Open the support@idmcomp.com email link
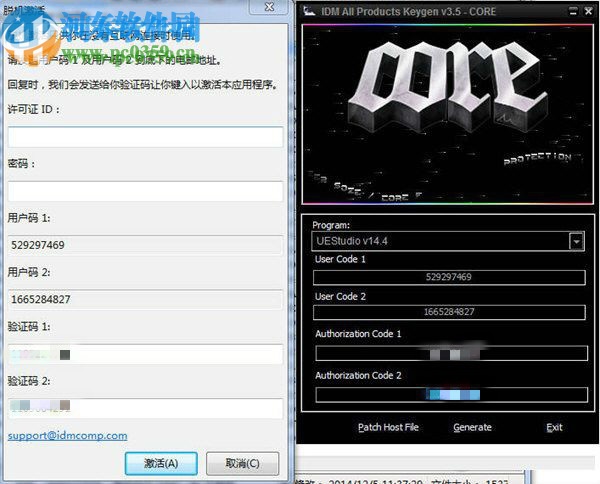This screenshot has width=600, height=484. (x=67, y=435)
